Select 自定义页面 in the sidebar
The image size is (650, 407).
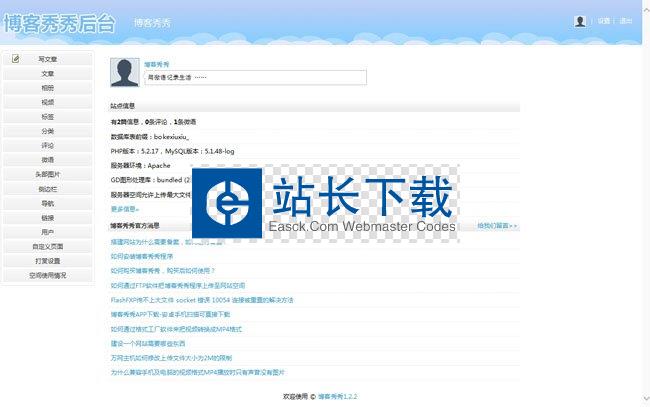[x=48, y=247]
